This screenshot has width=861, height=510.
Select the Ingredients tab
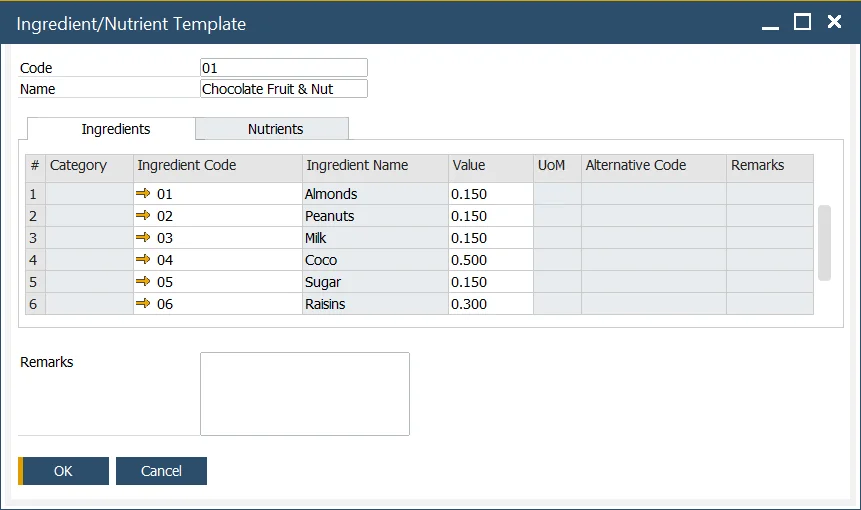pos(116,129)
